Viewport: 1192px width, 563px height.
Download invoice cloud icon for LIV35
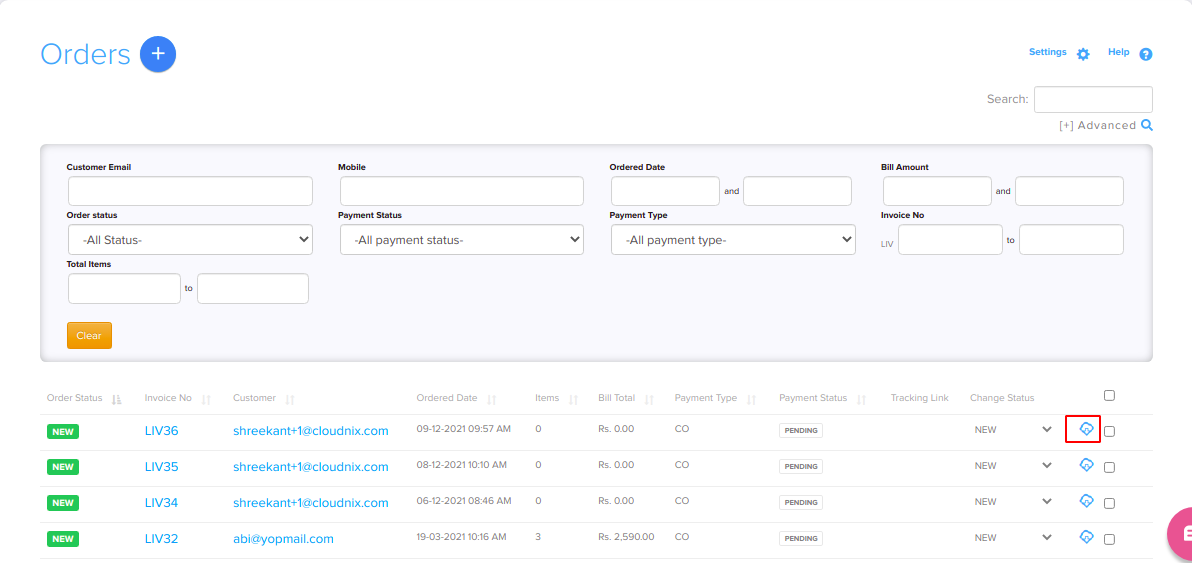pos(1086,464)
